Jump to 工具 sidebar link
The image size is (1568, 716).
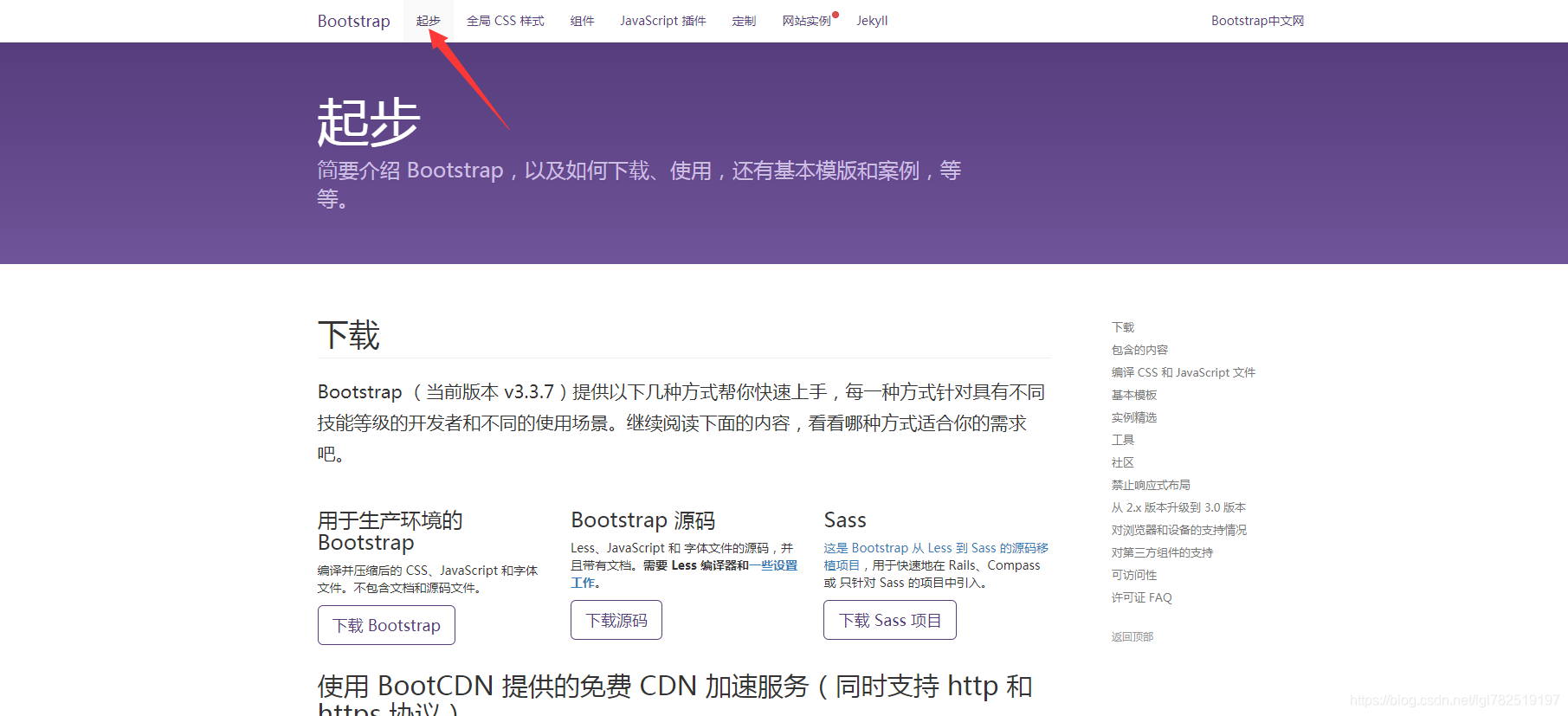(x=1123, y=440)
